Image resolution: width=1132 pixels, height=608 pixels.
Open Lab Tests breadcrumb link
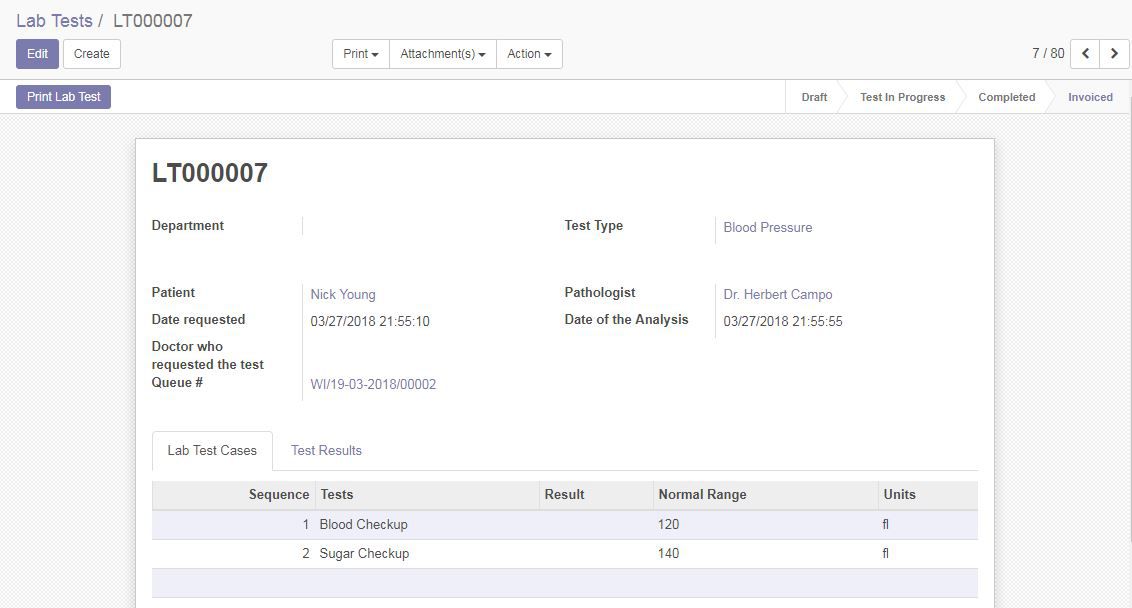(54, 21)
